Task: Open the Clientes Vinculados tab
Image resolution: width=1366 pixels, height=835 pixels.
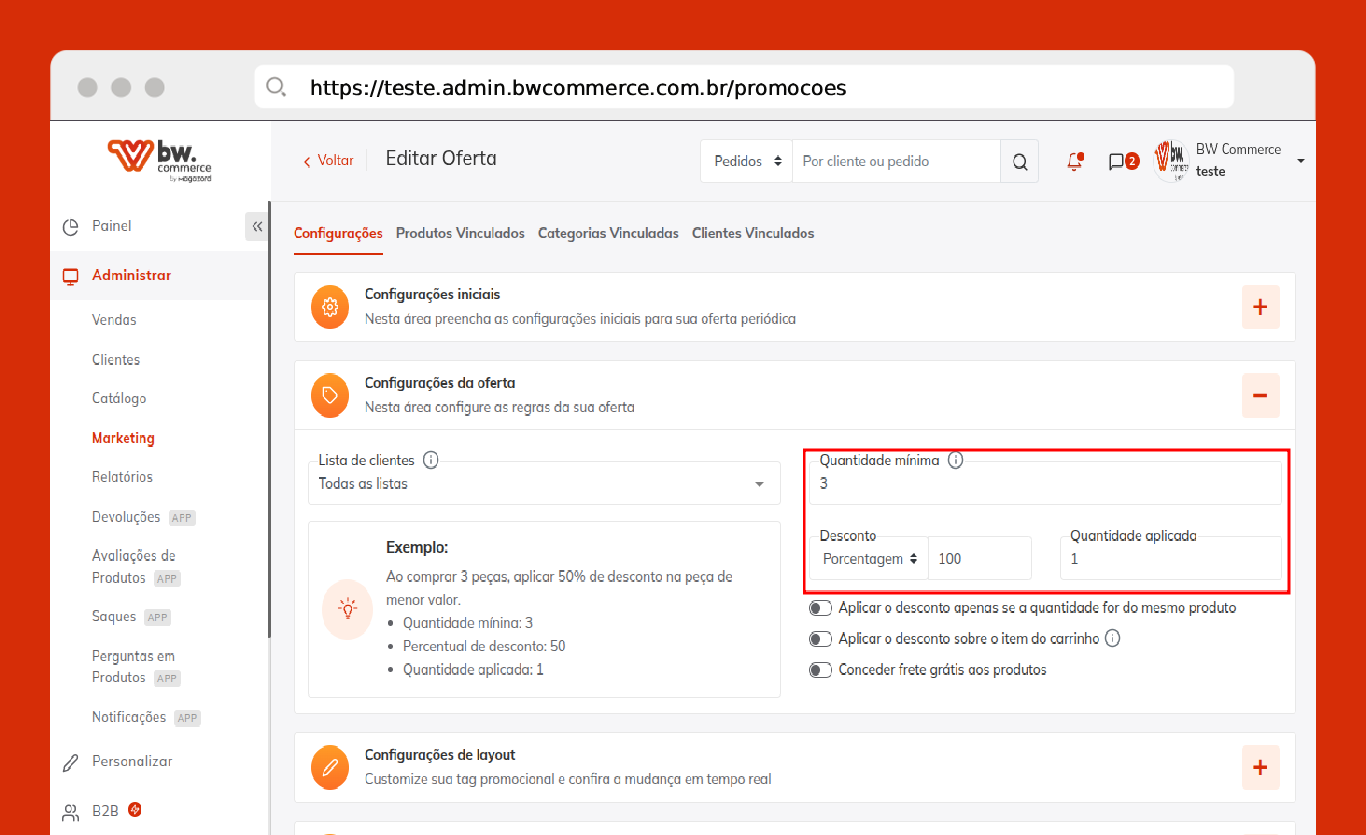Action: (753, 233)
